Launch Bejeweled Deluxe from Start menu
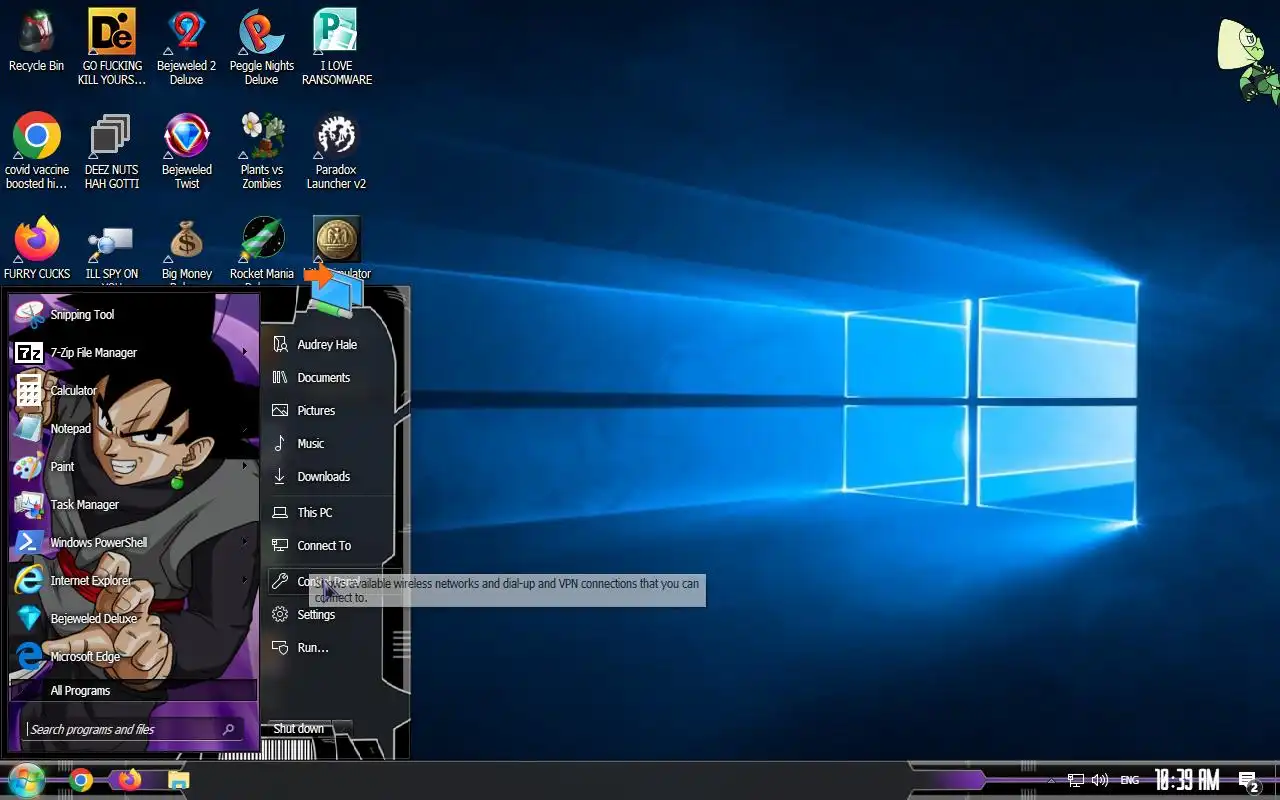1280x800 pixels. (x=133, y=619)
